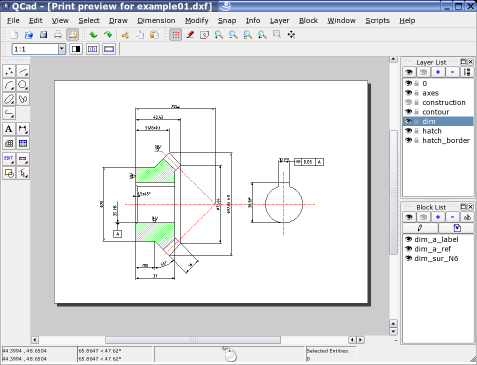This screenshot has width=477, height=365.
Task: Select the hatch tool icon
Action: pos(9,143)
